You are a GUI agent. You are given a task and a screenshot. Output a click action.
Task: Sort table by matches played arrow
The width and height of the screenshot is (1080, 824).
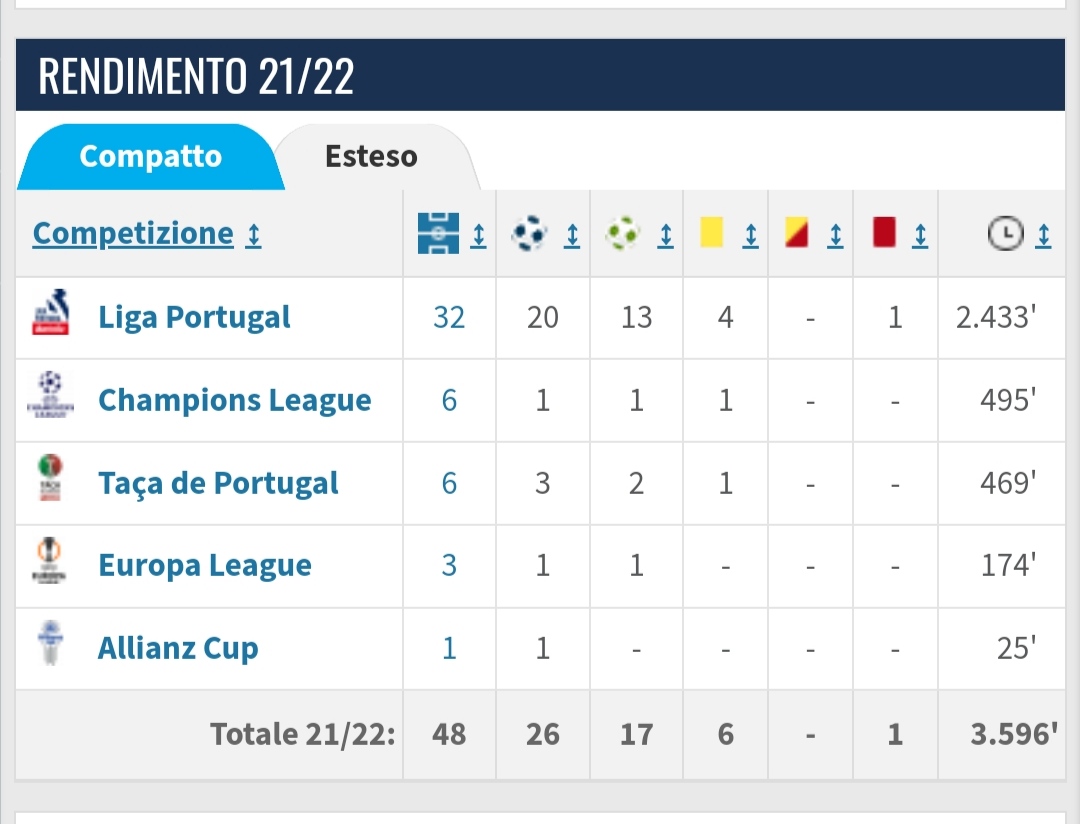478,236
